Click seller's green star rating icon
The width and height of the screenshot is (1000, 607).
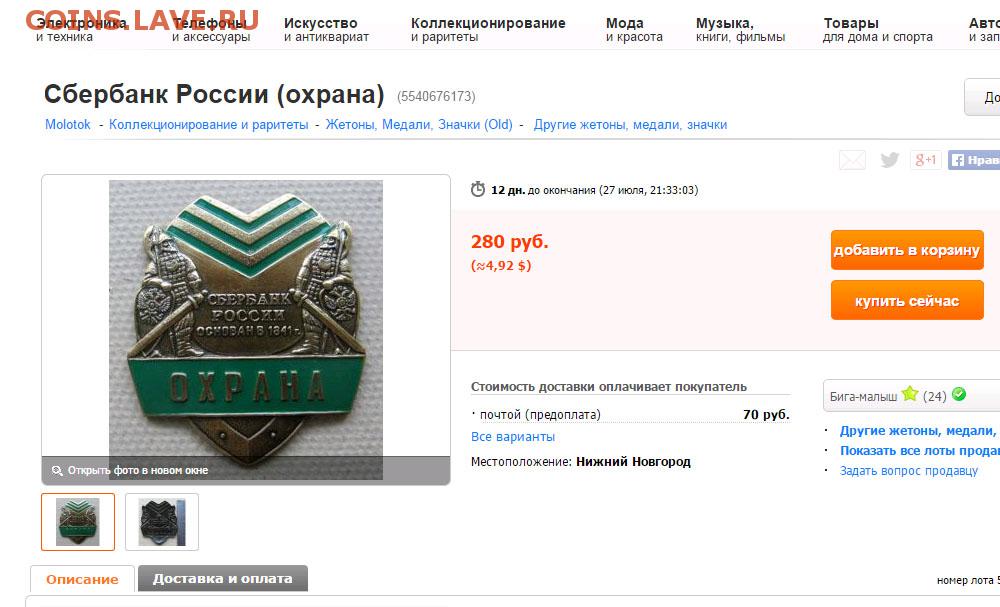point(910,394)
